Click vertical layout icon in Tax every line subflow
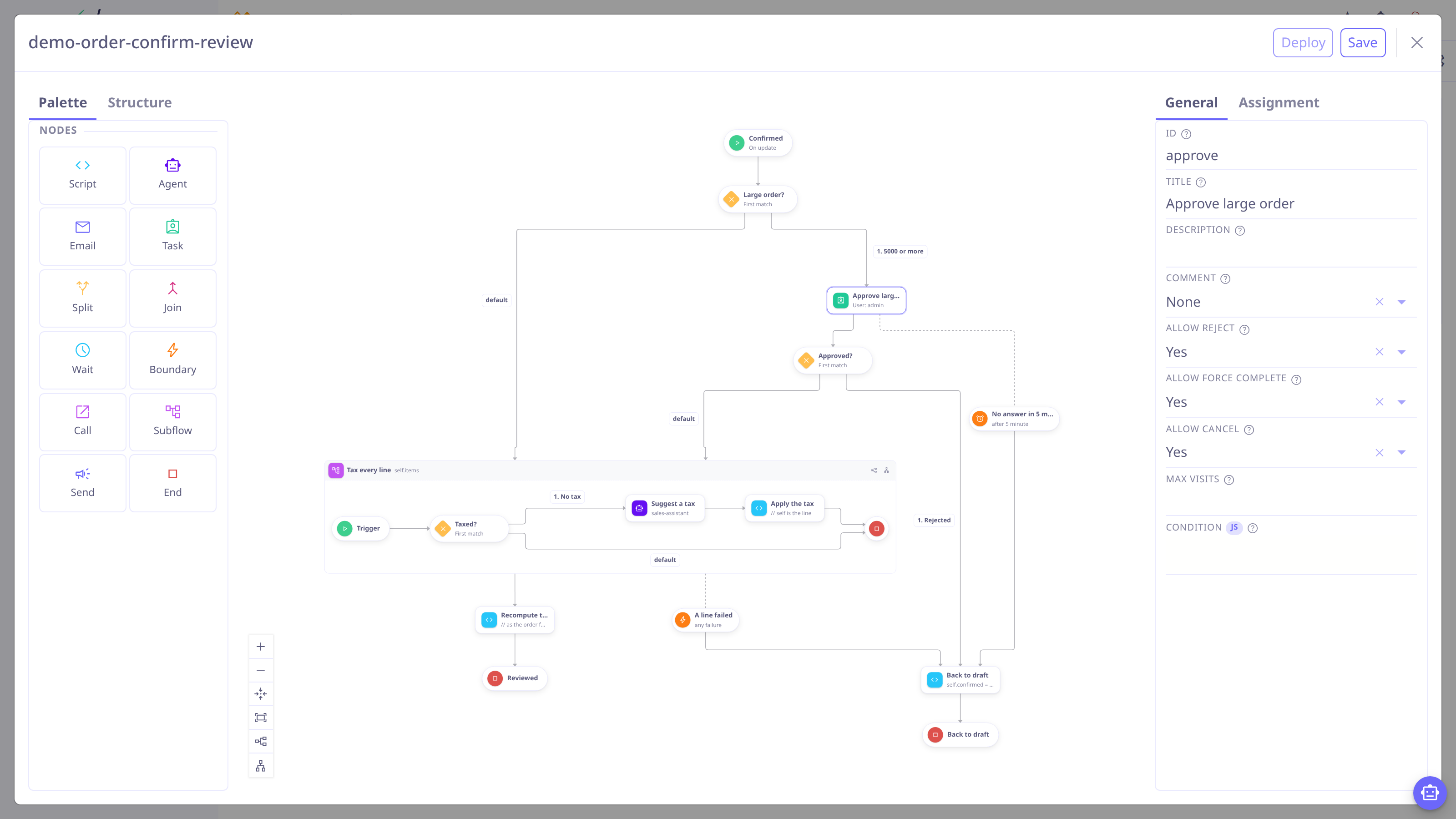The image size is (1456, 819). 886,470
